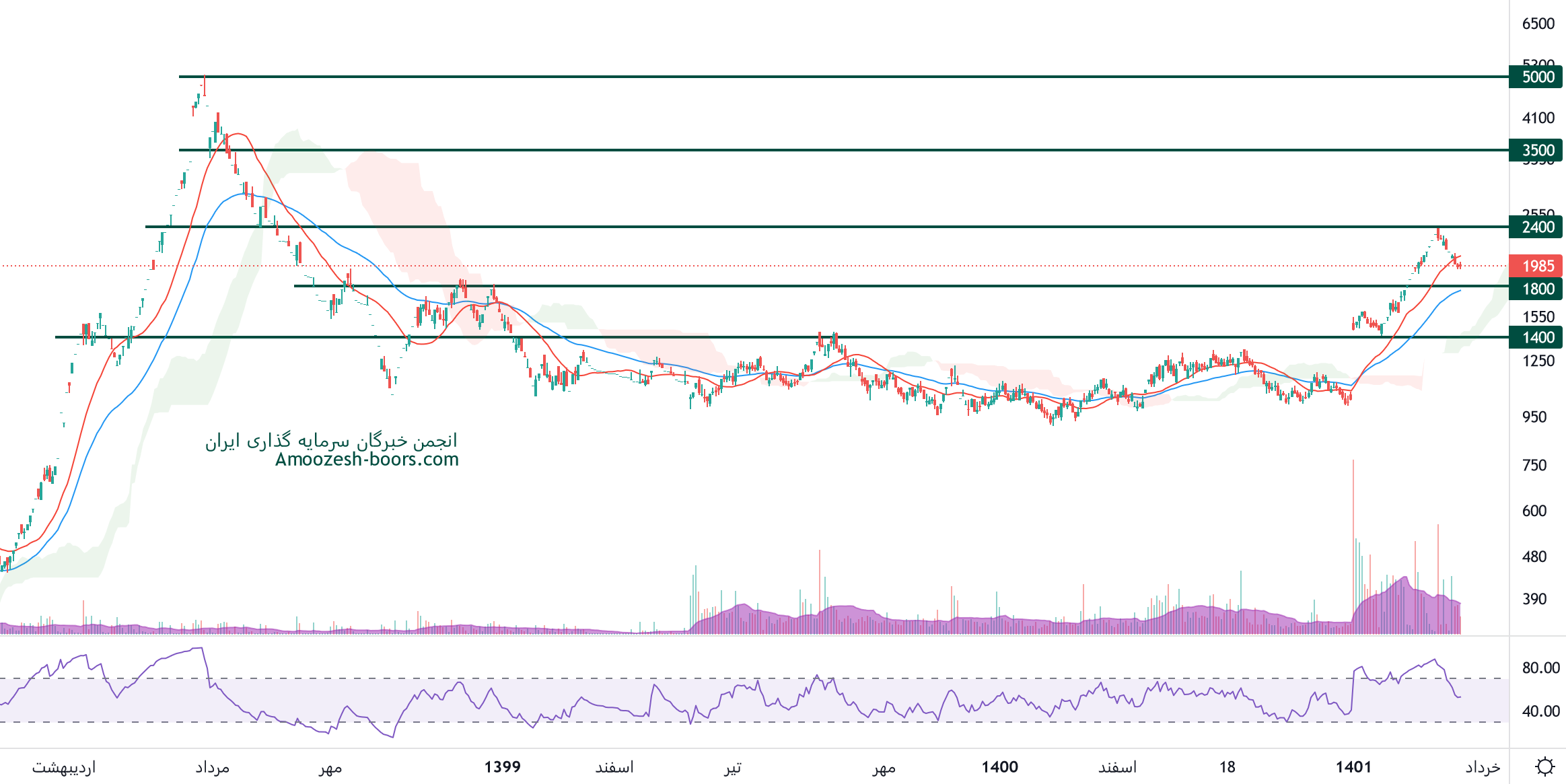Image resolution: width=1566 pixels, height=784 pixels.
Task: Click the 18 date label on time axis
Action: [1227, 767]
